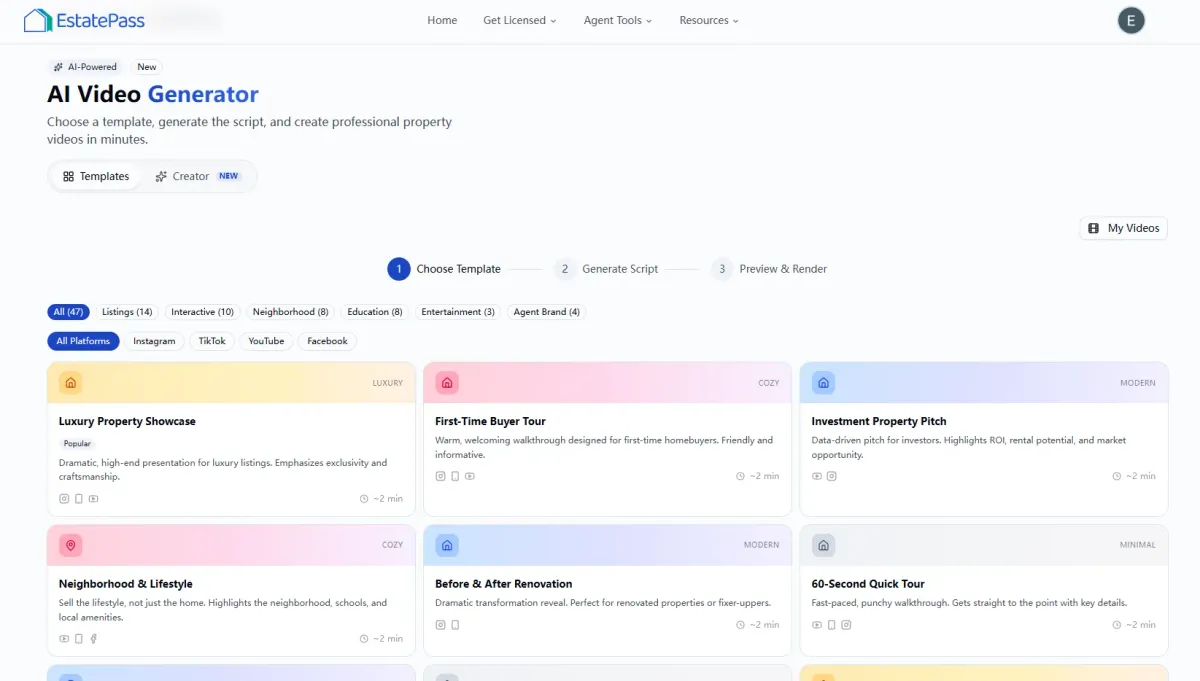Image resolution: width=1200 pixels, height=681 pixels.
Task: Toggle the Instagram platform filter
Action: tap(154, 341)
